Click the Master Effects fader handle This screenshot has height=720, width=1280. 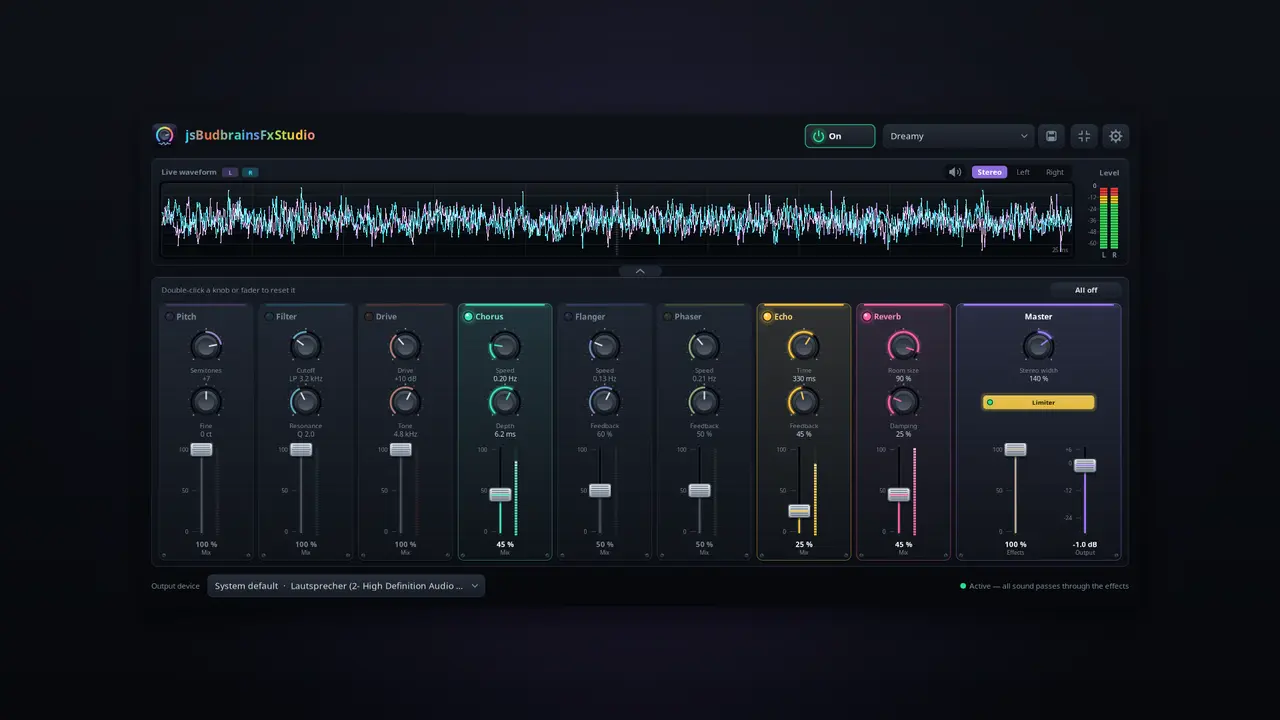coord(1016,450)
